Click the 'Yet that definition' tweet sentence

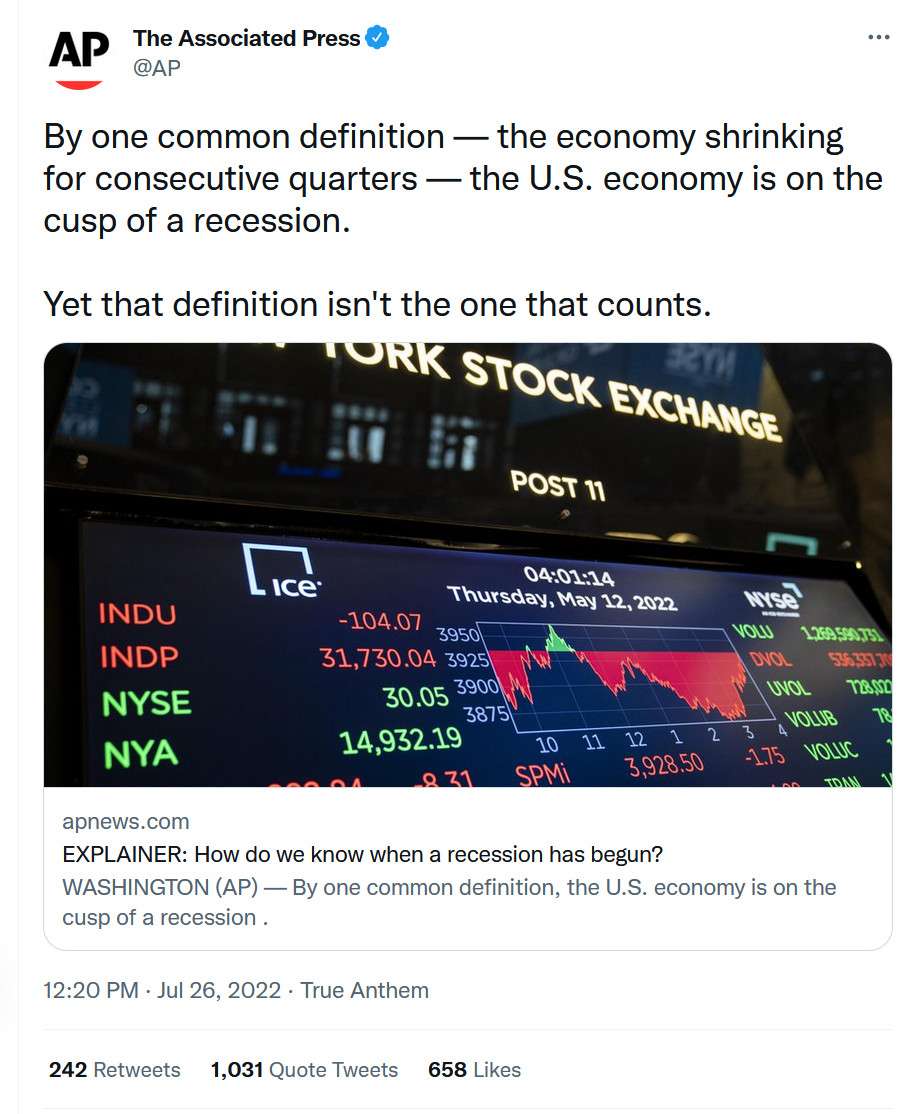pyautogui.click(x=377, y=305)
